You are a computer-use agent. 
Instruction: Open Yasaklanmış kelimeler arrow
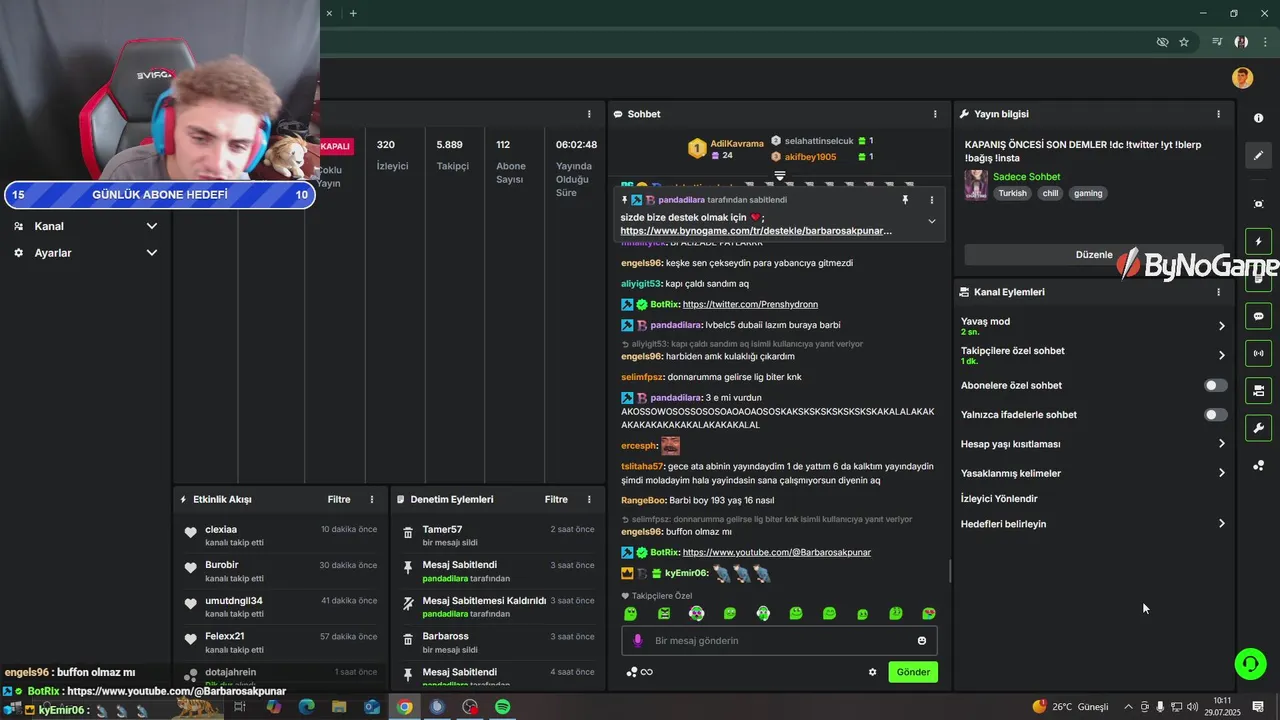tap(1221, 473)
